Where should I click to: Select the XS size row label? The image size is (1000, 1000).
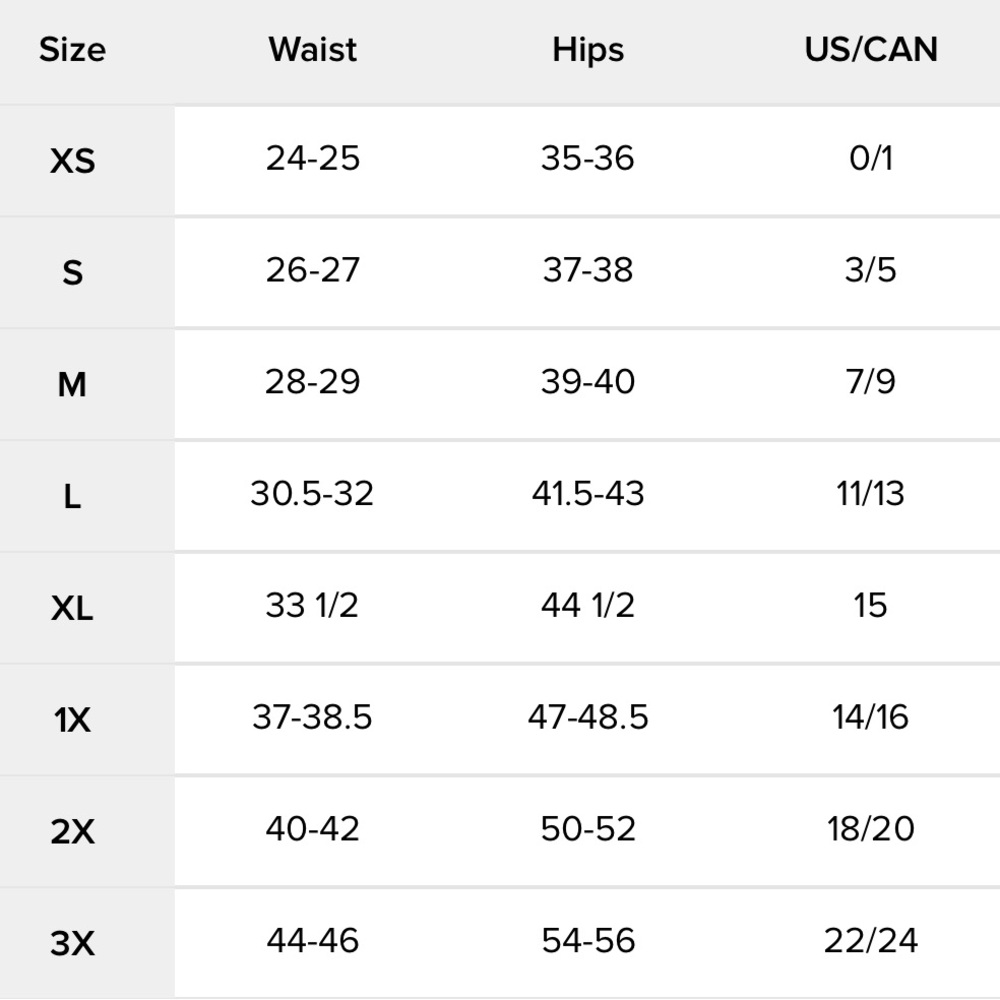pyautogui.click(x=72, y=160)
